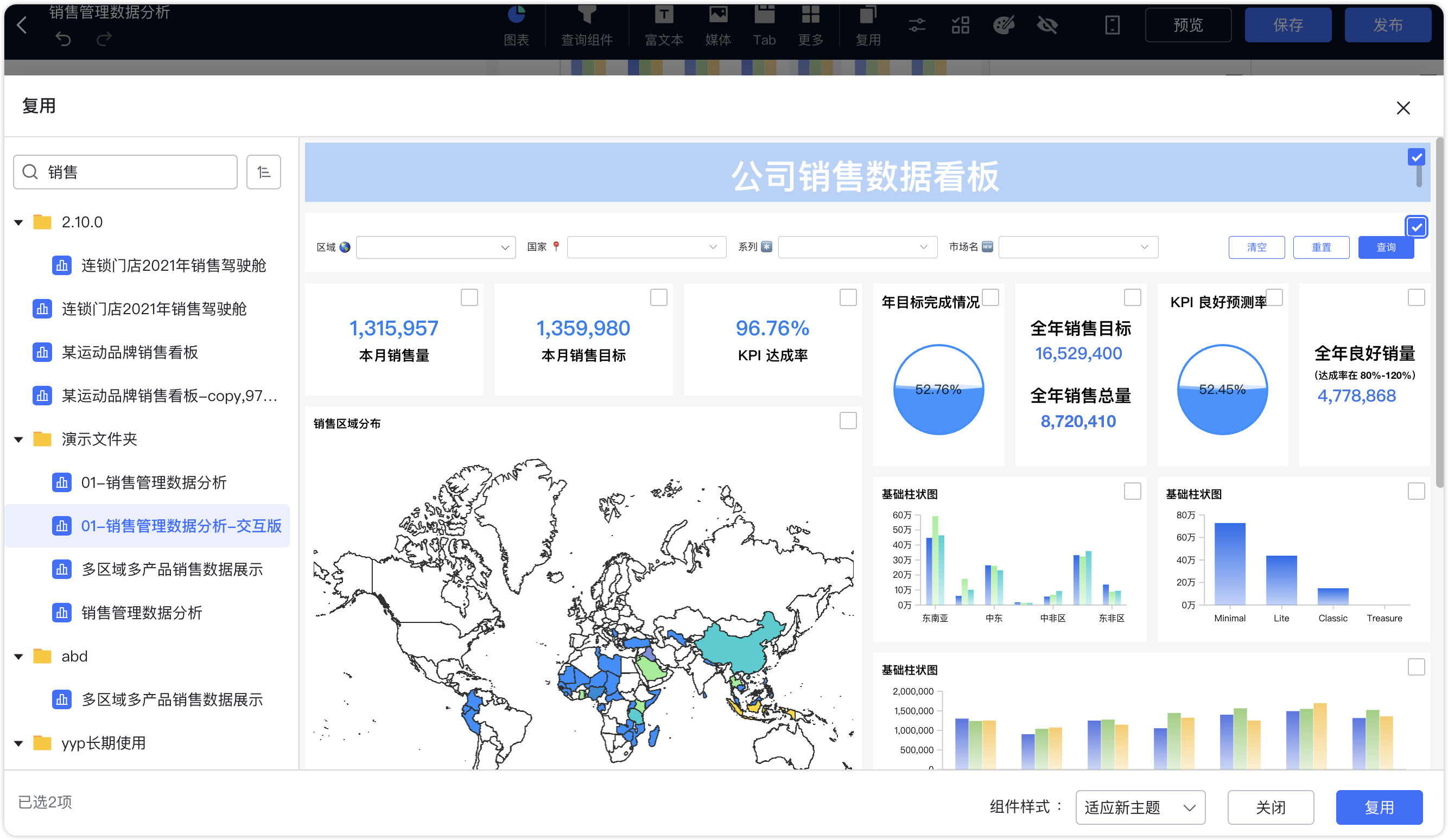Uncheck the 公司销售数据看板 title component

click(x=1416, y=157)
